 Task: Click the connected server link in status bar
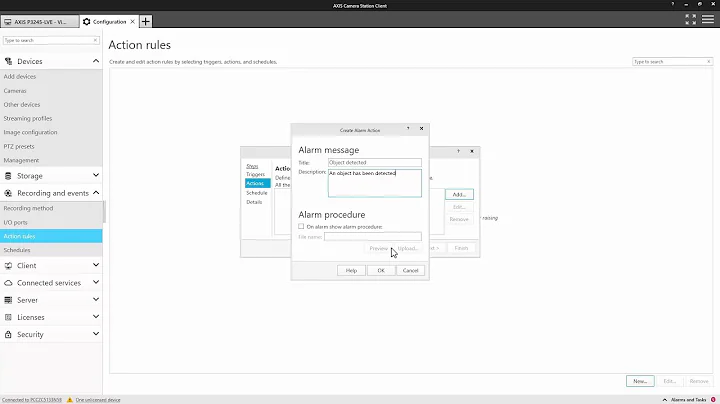point(32,400)
